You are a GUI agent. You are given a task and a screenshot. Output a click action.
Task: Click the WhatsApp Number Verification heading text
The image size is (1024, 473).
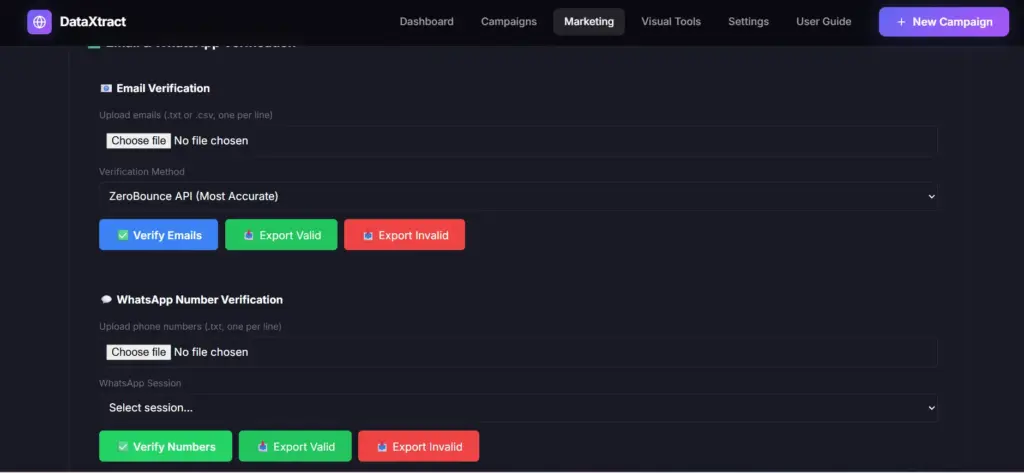click(x=200, y=300)
